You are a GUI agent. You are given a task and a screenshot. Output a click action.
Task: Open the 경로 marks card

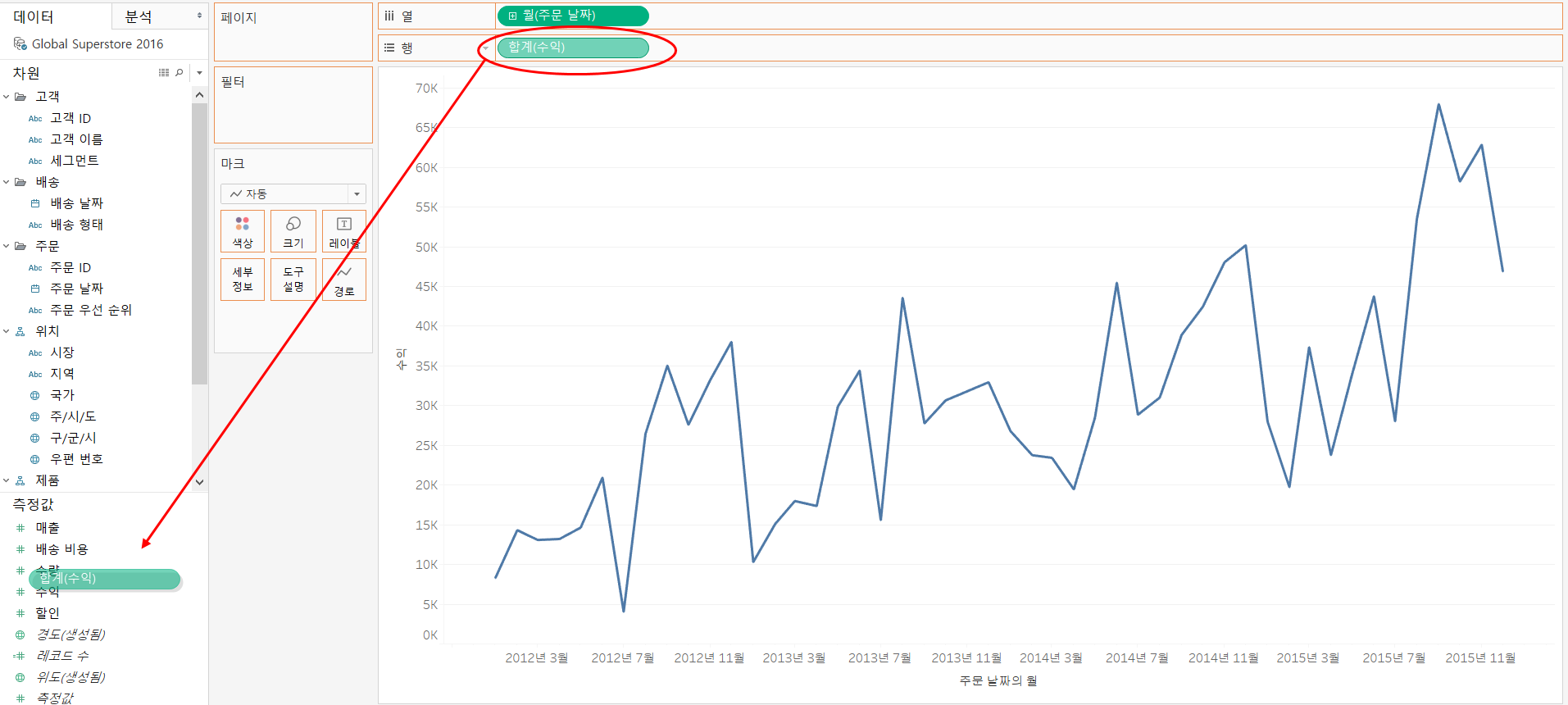tap(343, 280)
